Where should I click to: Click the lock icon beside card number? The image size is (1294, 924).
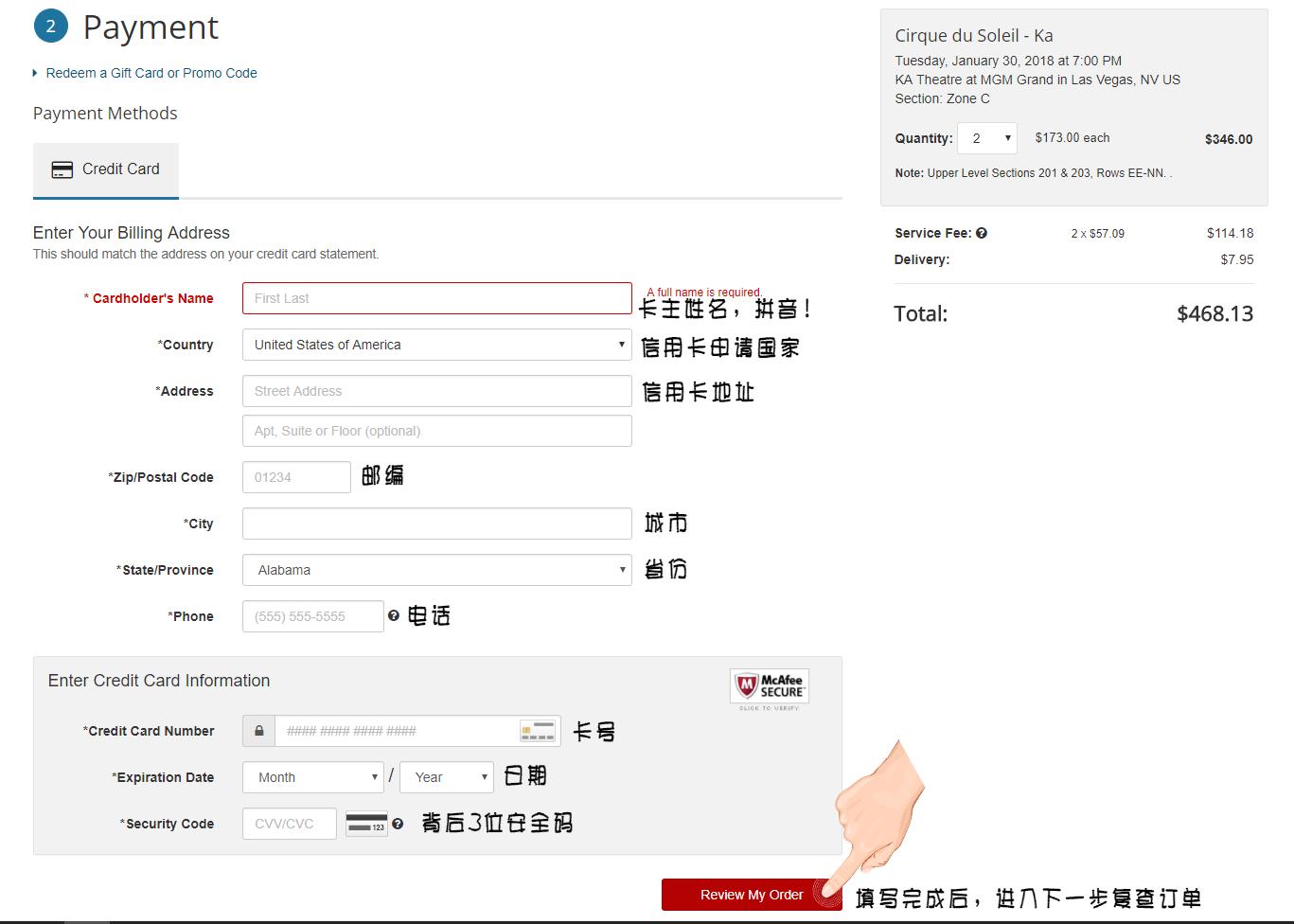(258, 731)
